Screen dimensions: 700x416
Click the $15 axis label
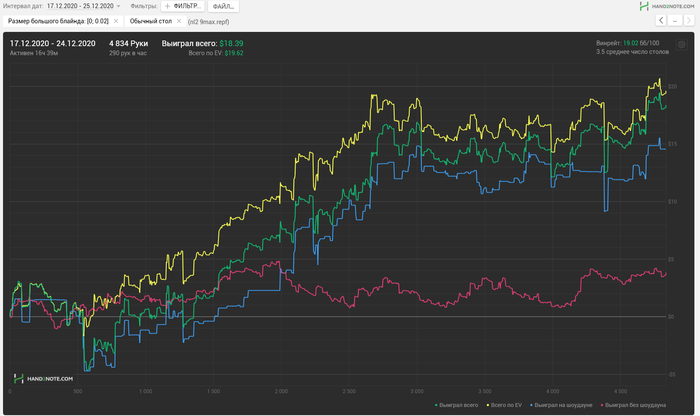coord(672,144)
